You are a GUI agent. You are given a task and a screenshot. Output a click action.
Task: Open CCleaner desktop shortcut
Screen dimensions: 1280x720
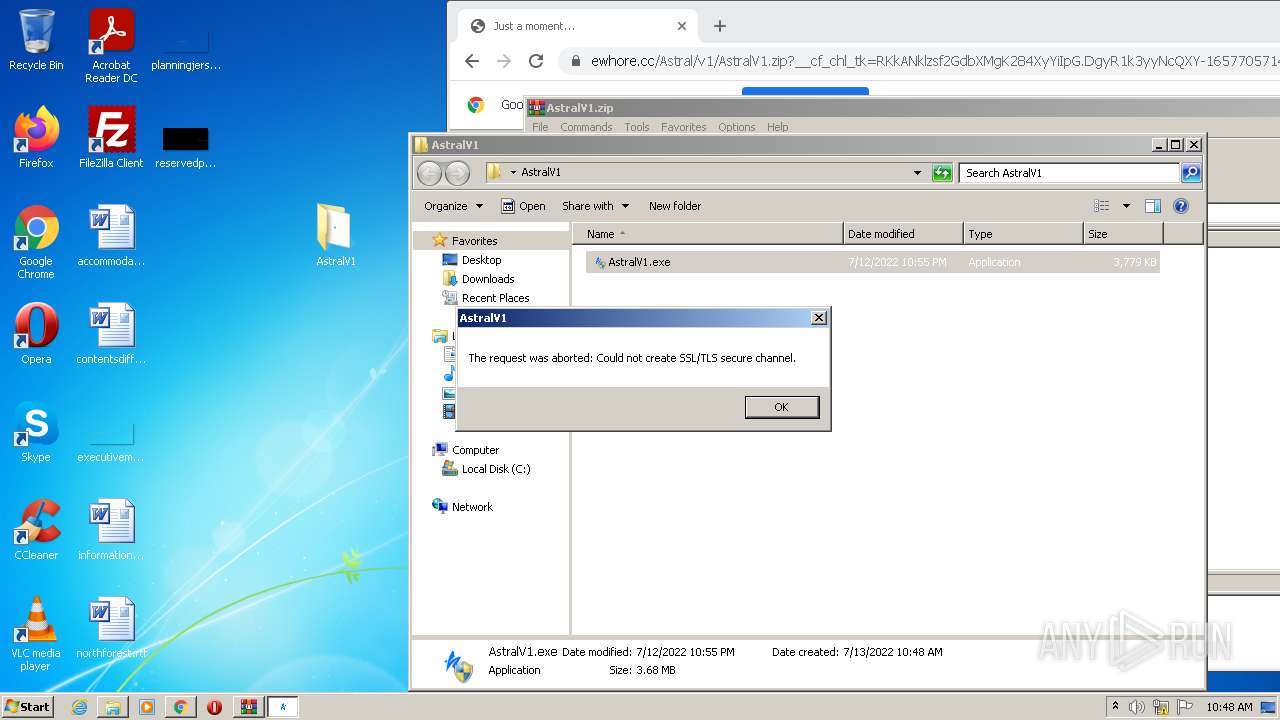coord(36,530)
